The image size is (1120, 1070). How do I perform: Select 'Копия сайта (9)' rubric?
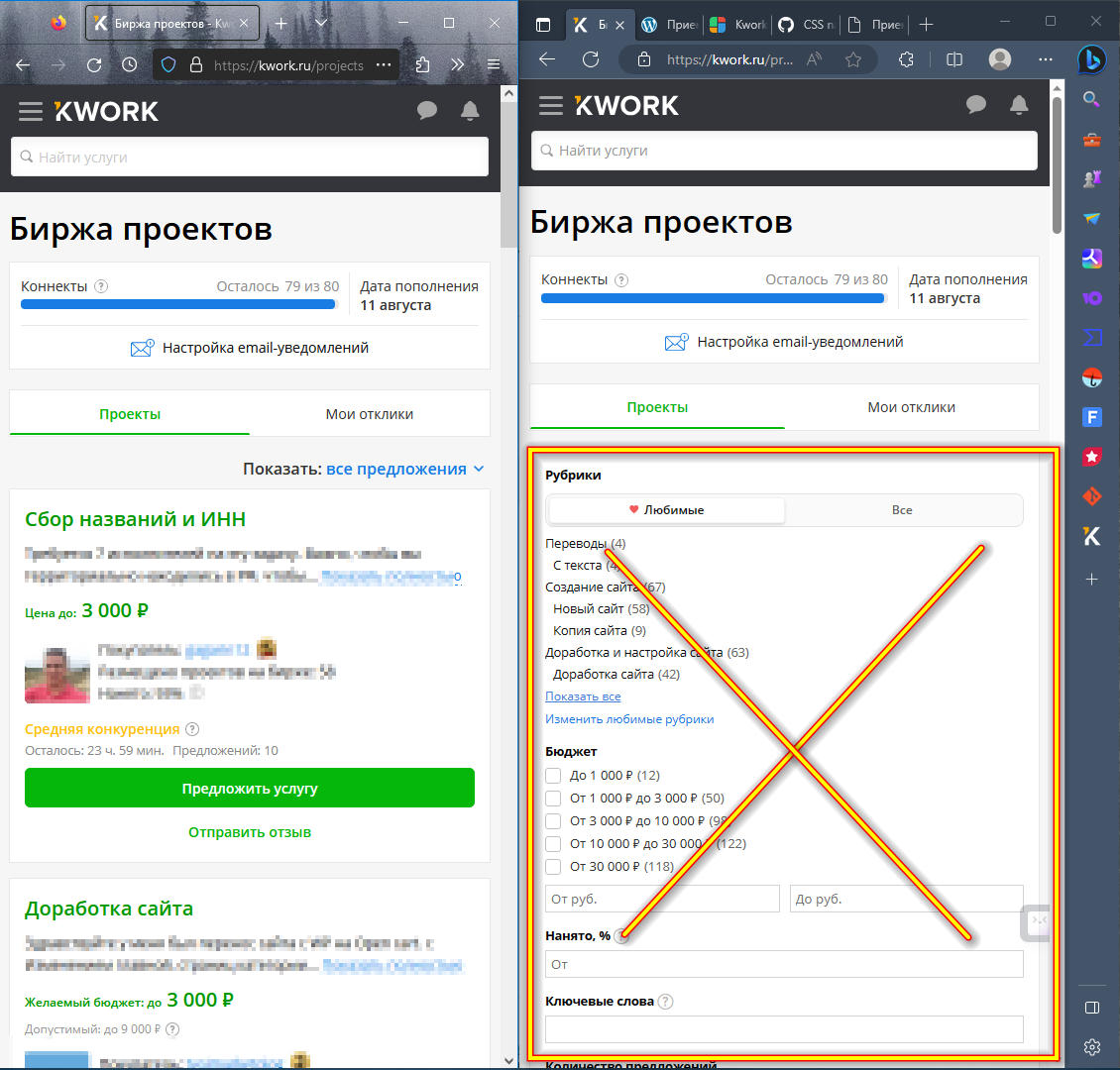tap(600, 630)
